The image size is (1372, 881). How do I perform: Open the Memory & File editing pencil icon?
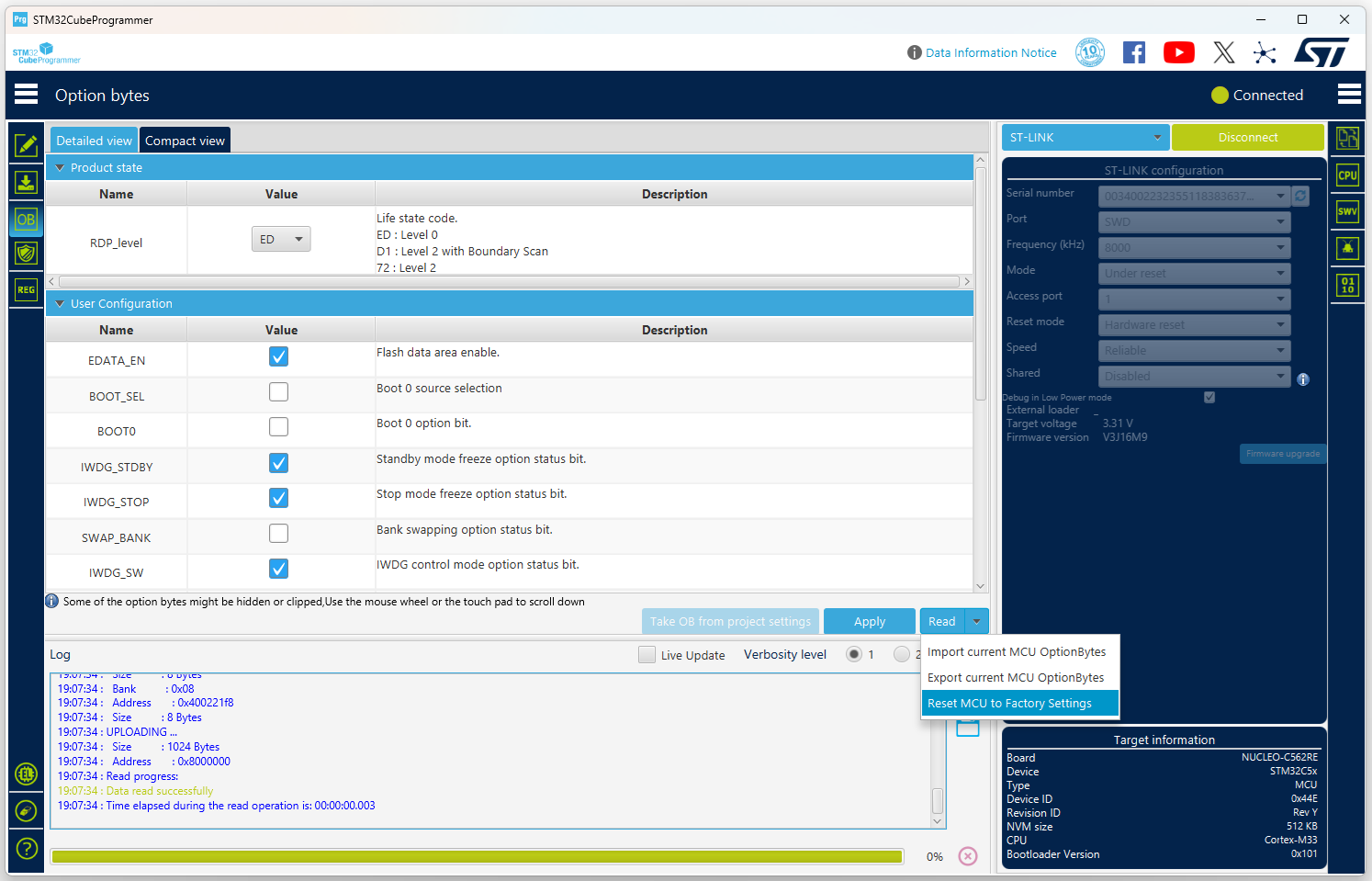tap(26, 145)
